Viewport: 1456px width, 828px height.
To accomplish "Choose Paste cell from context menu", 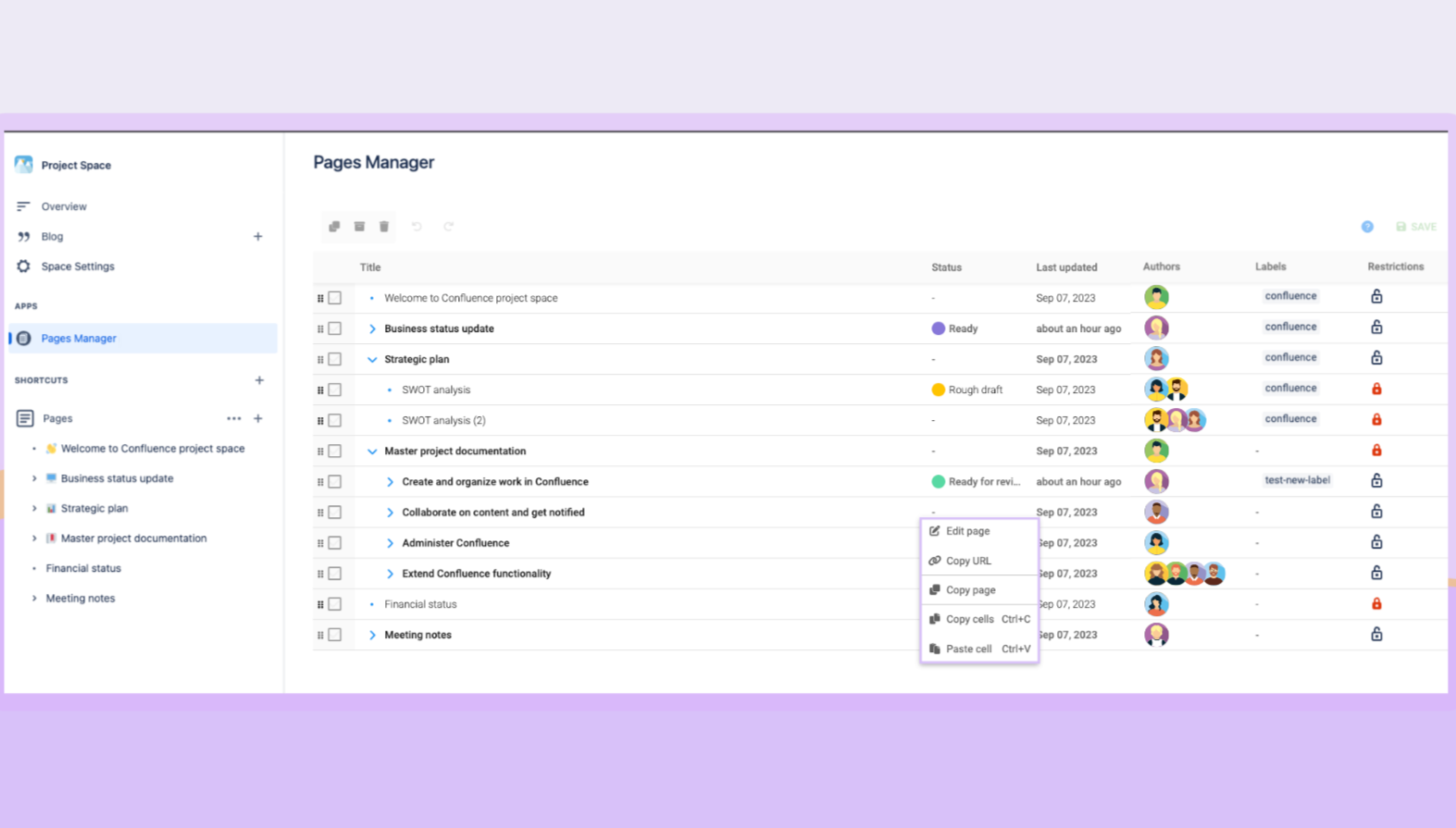I will click(979, 649).
